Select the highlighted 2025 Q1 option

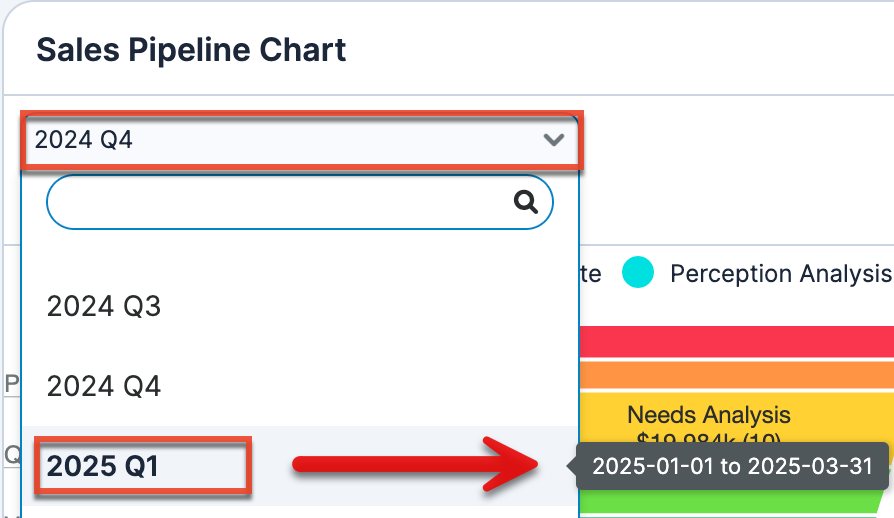[x=104, y=466]
